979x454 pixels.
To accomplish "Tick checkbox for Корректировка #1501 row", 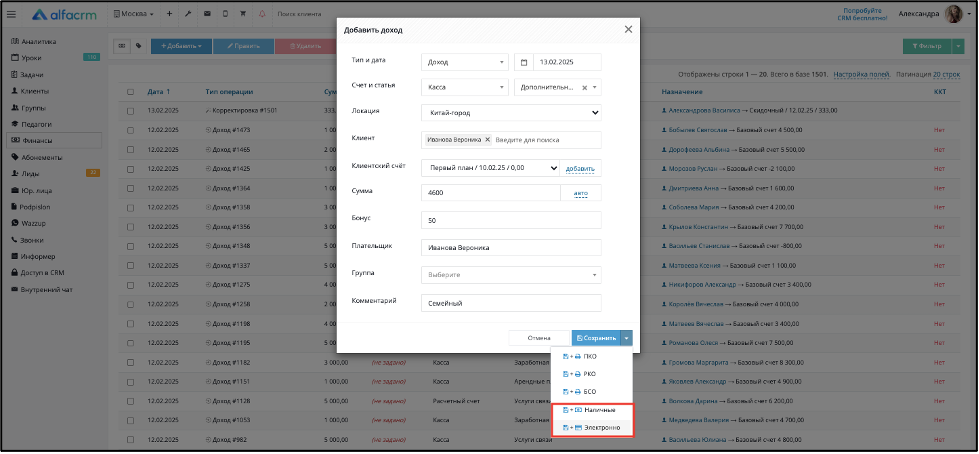I will coord(130,111).
